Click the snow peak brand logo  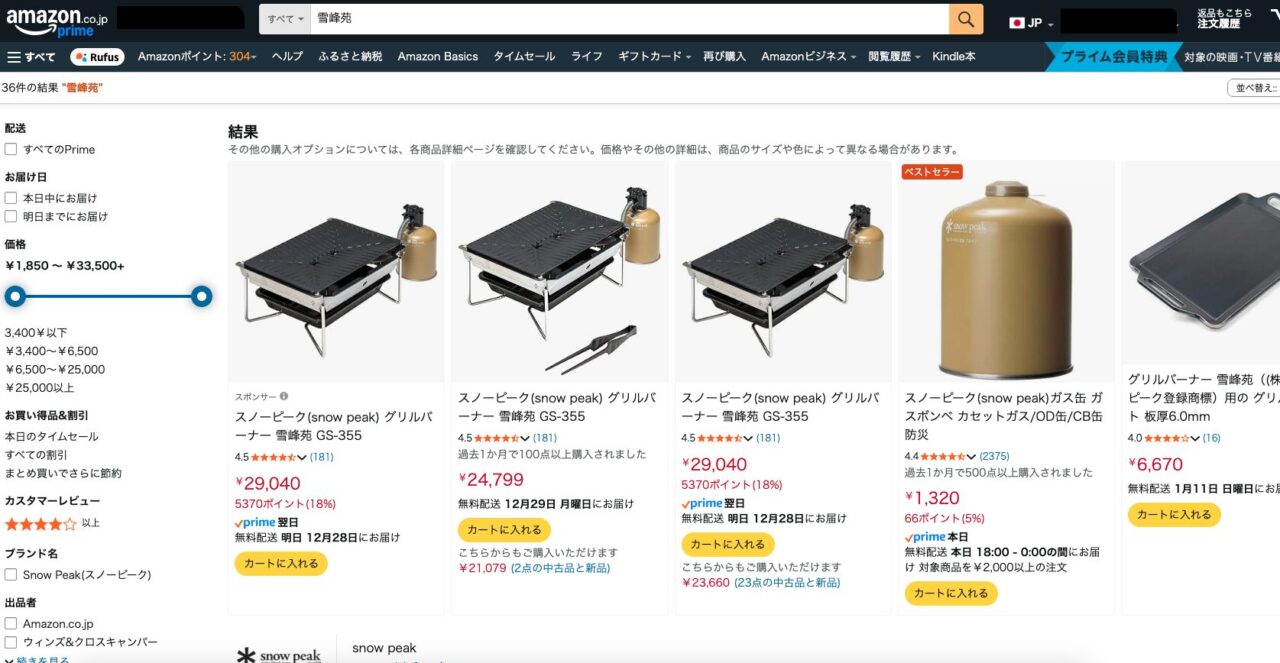(x=280, y=655)
